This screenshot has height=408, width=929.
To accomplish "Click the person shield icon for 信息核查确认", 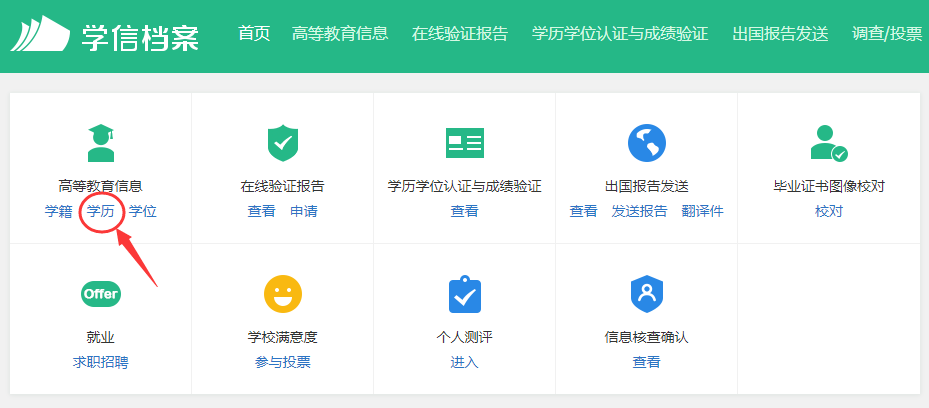I will coord(646,294).
